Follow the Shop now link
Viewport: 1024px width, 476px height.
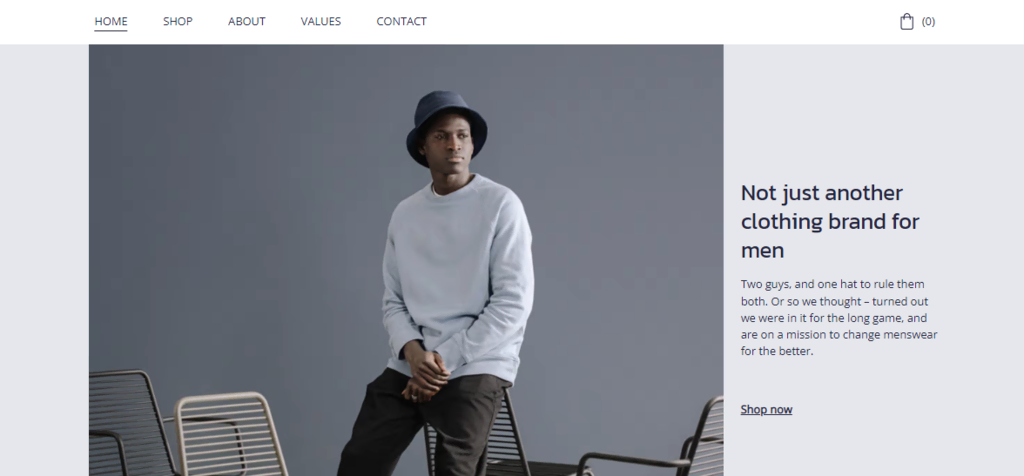[x=766, y=409]
